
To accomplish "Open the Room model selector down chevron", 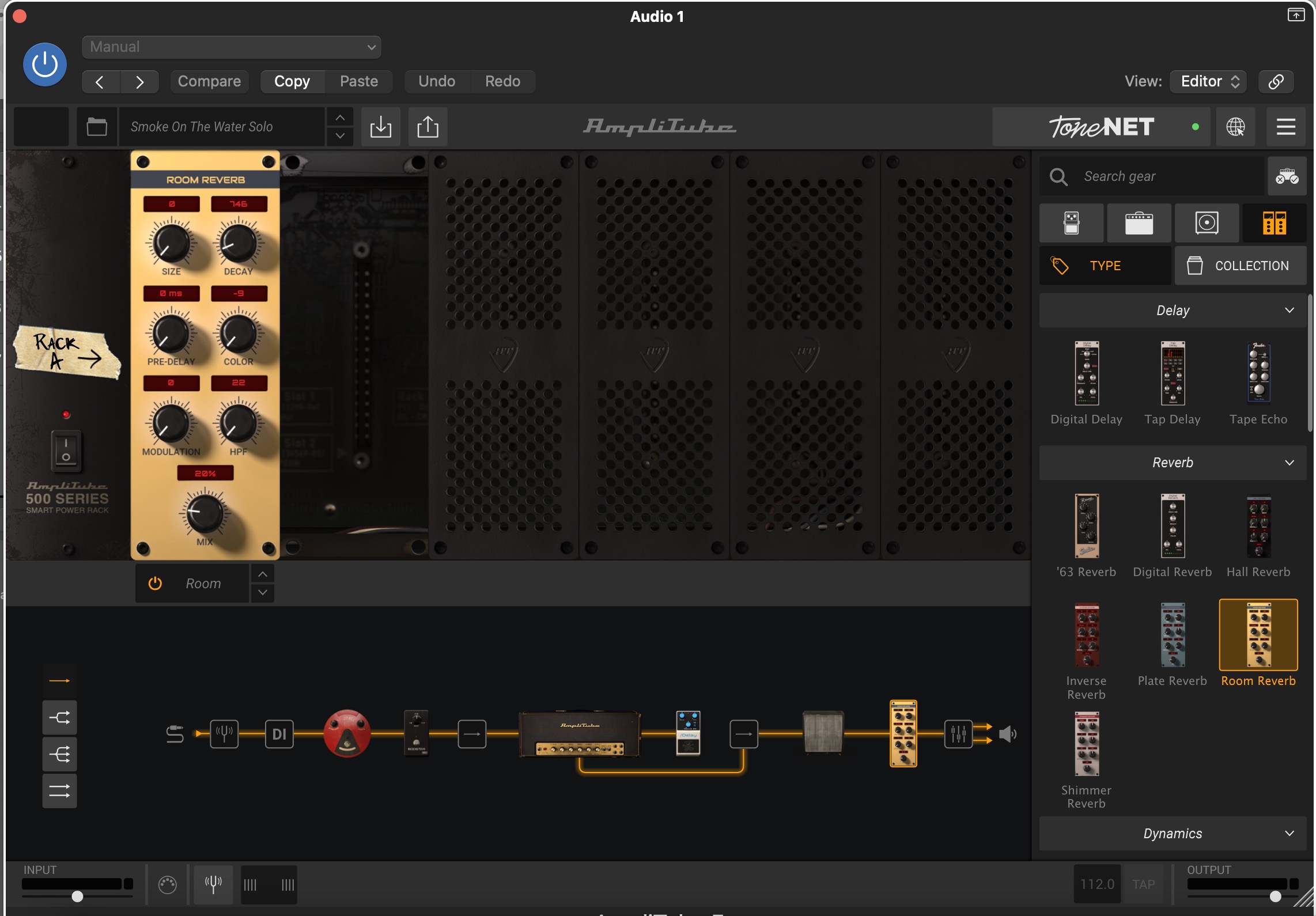I will (x=263, y=593).
